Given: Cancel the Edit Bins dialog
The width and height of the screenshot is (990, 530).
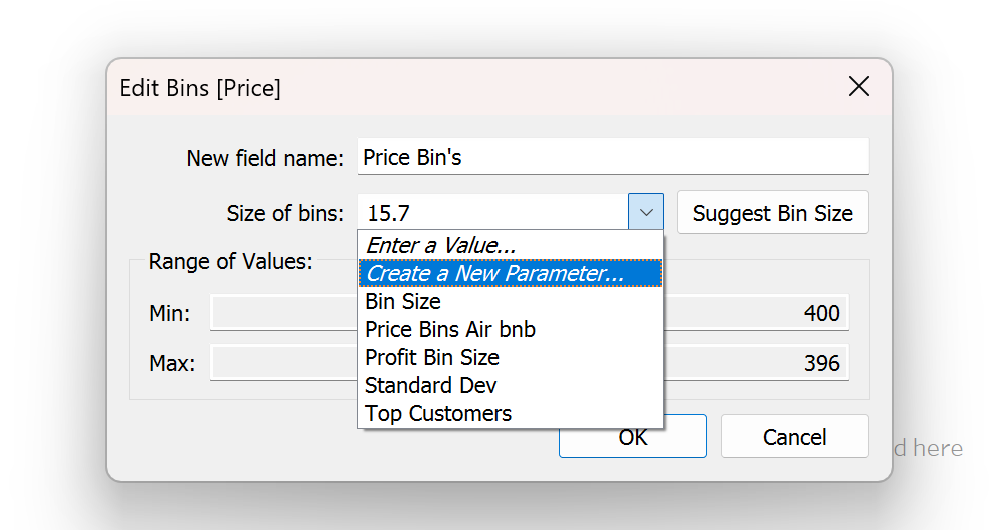Looking at the screenshot, I should pyautogui.click(x=794, y=437).
